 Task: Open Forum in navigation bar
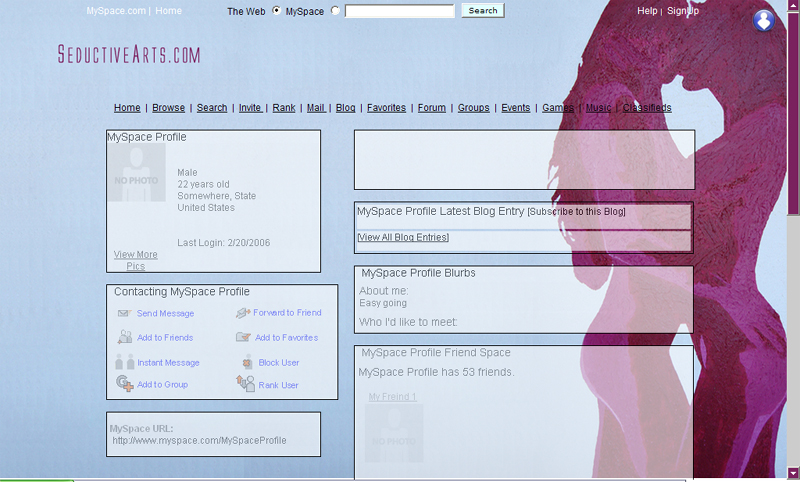pyautogui.click(x=432, y=108)
